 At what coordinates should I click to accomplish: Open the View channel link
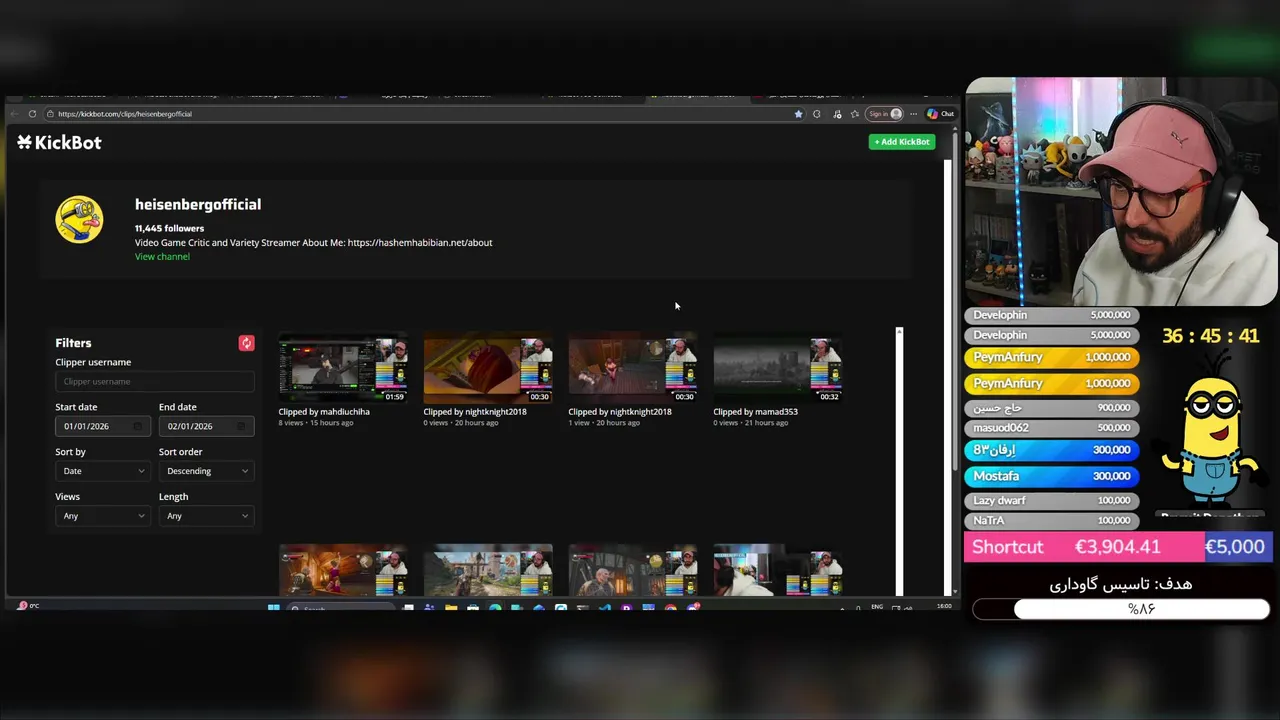162,257
